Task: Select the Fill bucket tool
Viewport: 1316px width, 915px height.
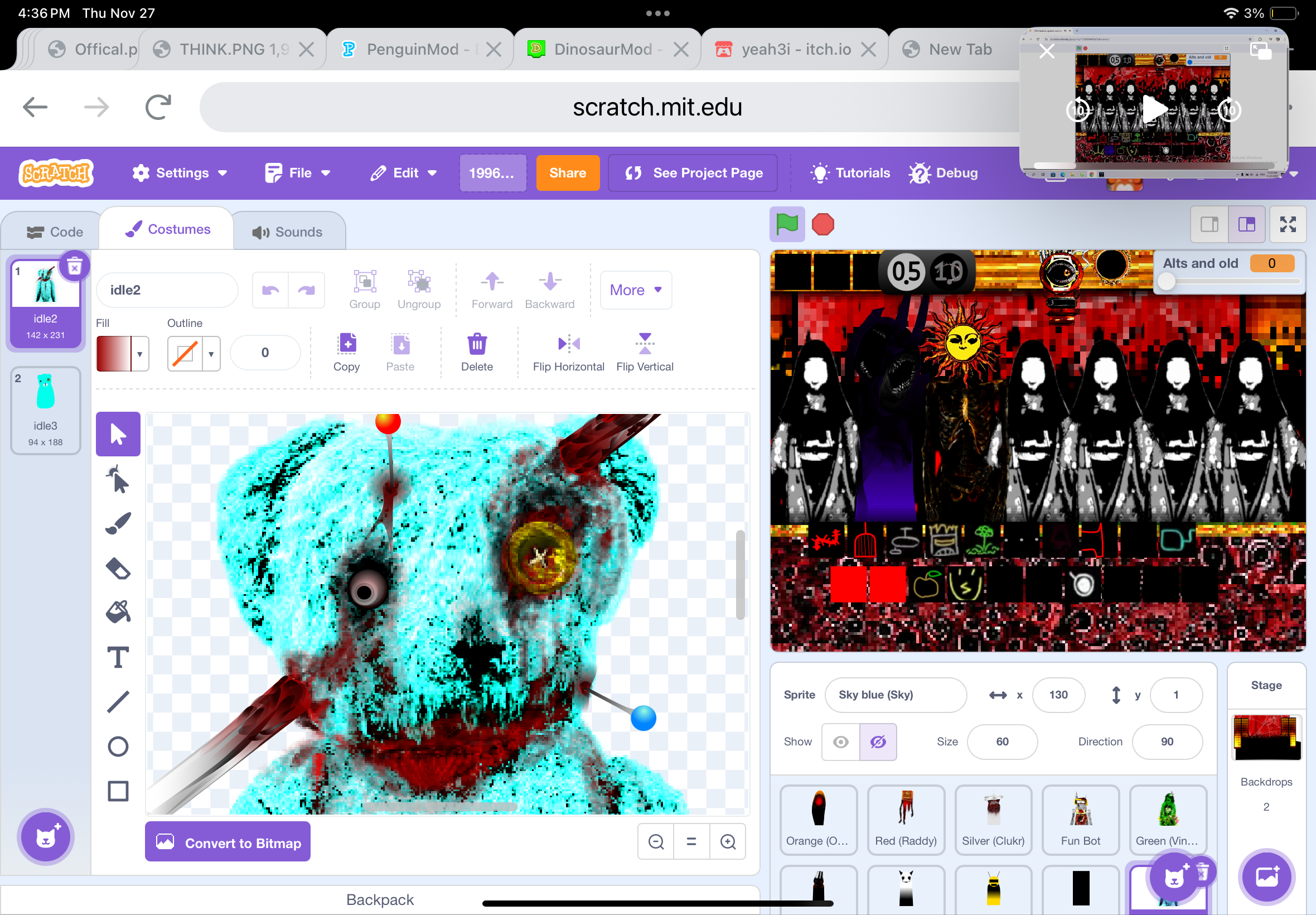Action: [118, 612]
